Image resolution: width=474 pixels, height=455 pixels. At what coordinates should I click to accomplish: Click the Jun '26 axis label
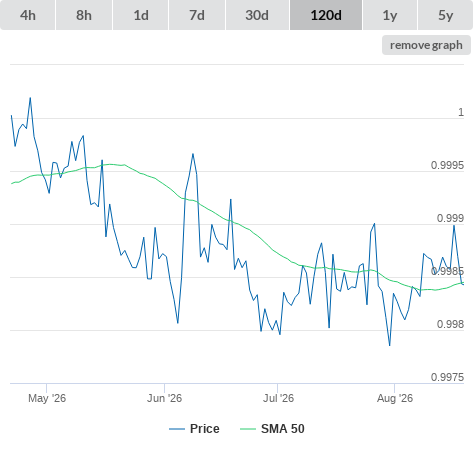[165, 398]
